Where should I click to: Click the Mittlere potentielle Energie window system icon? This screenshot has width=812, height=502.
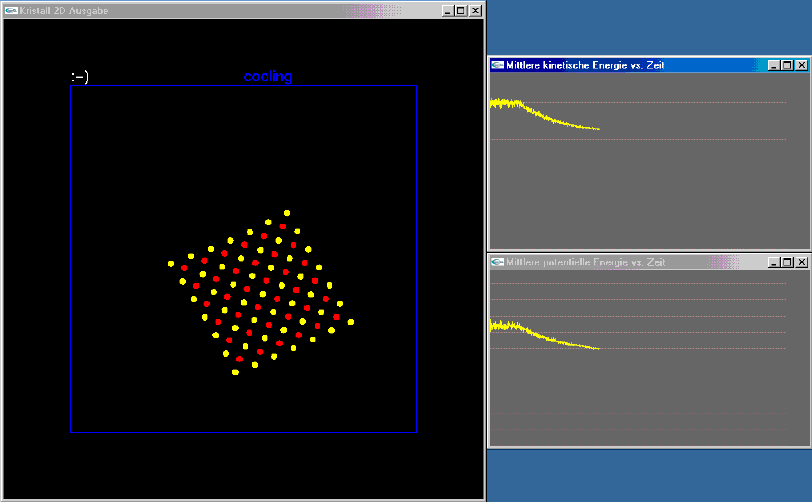pos(498,262)
